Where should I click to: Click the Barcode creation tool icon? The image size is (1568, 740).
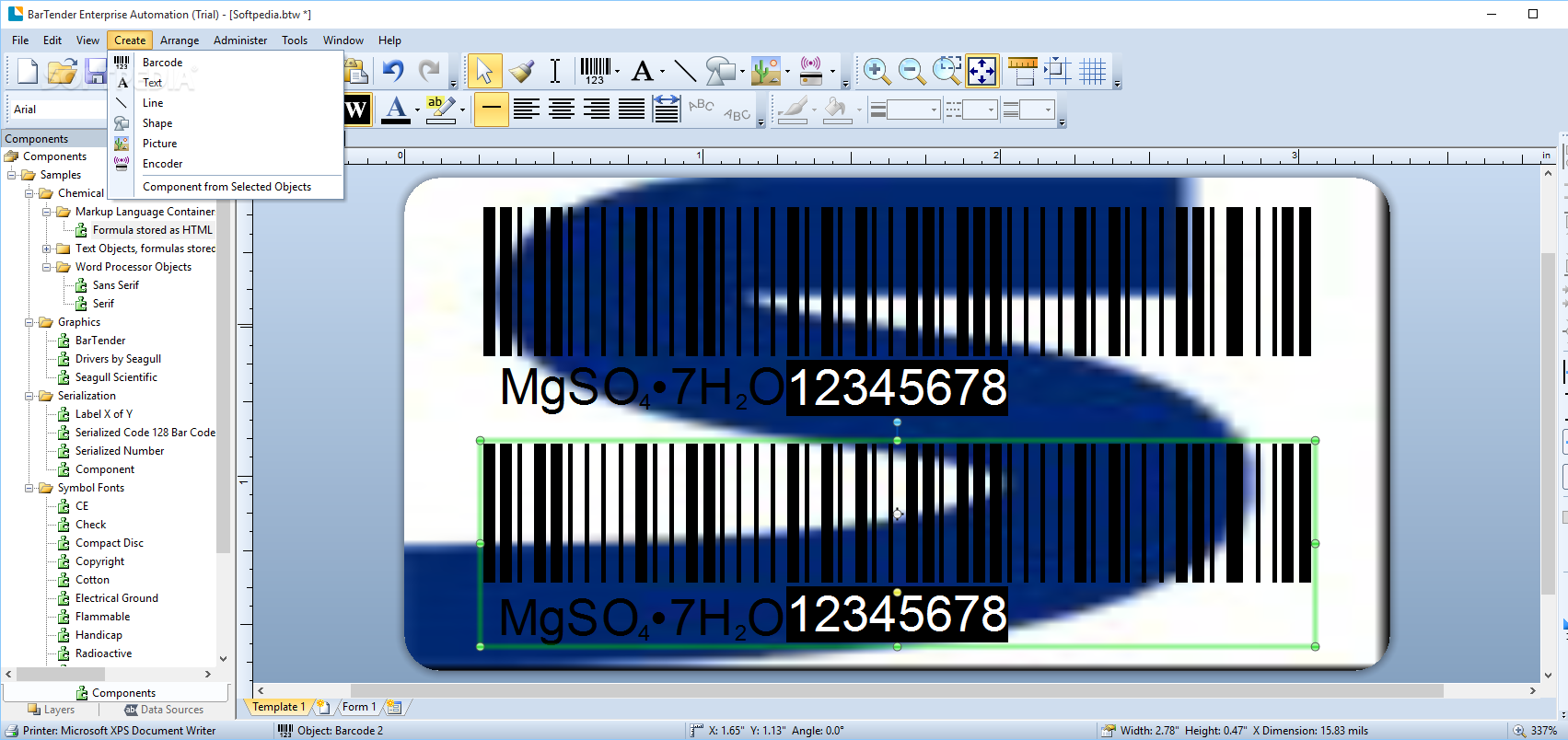point(595,71)
